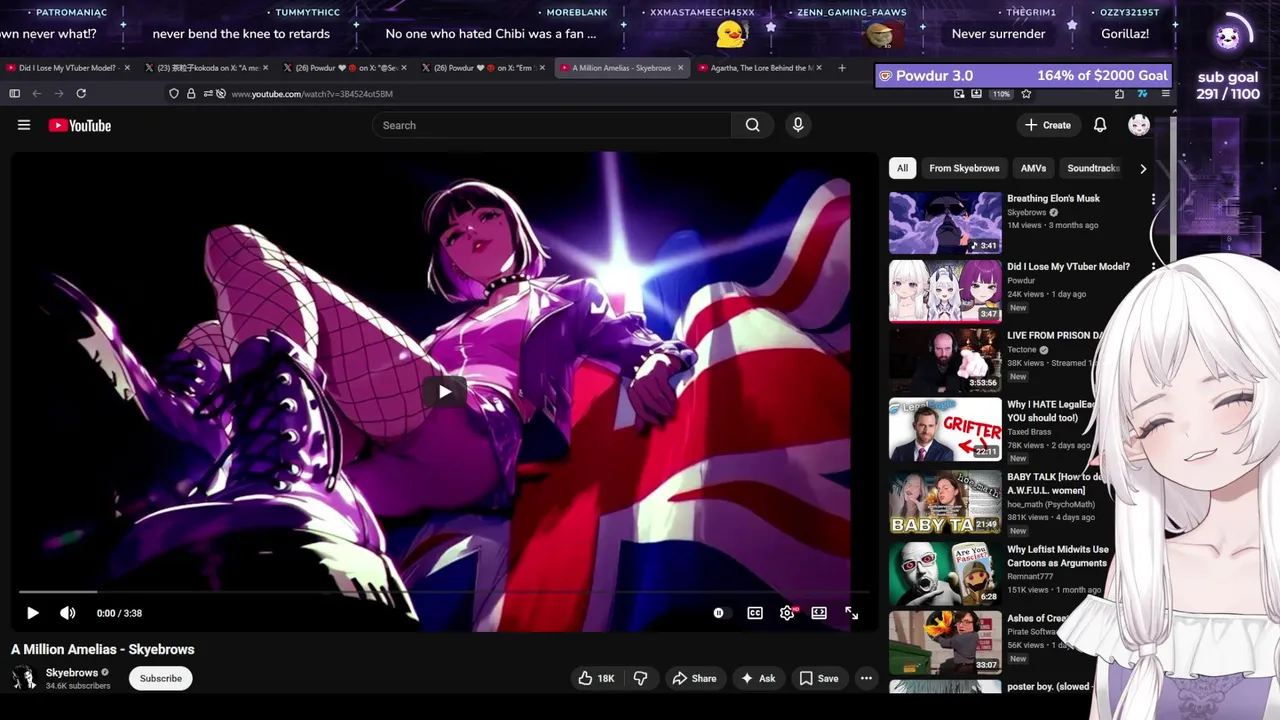Close the A Million Amelias tab
The height and width of the screenshot is (720, 1280).
click(681, 68)
